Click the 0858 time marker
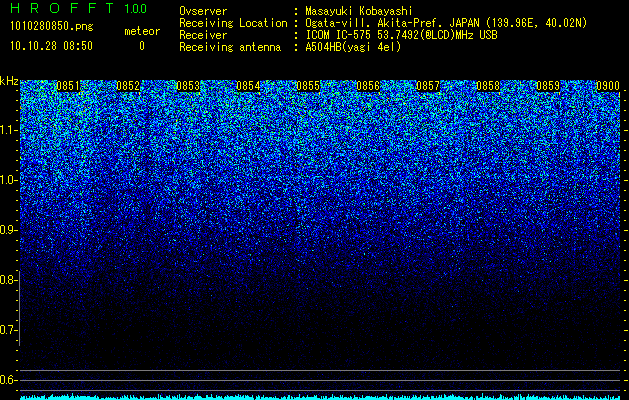Viewport: 629px width, 400px height. coord(488,86)
